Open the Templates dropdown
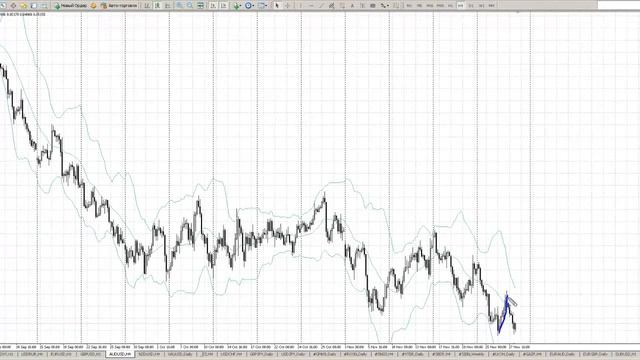Viewport: 640px width, 360px height. pyautogui.click(x=262, y=6)
